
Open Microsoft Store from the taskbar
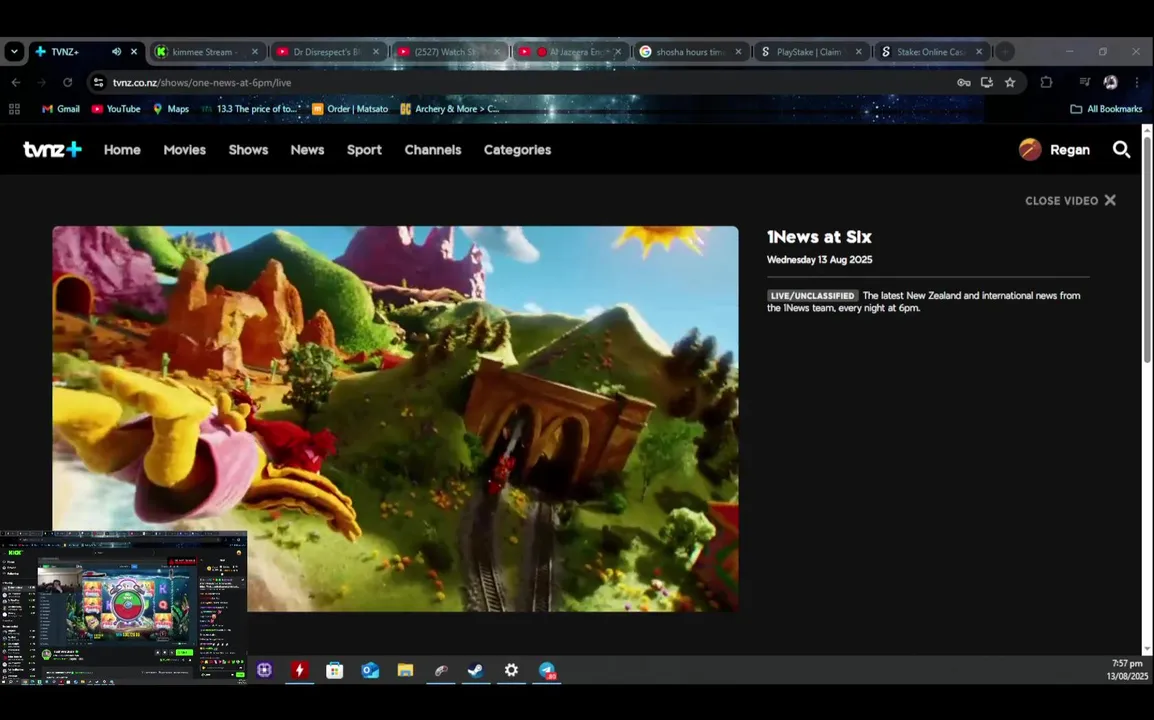pyautogui.click(x=335, y=670)
